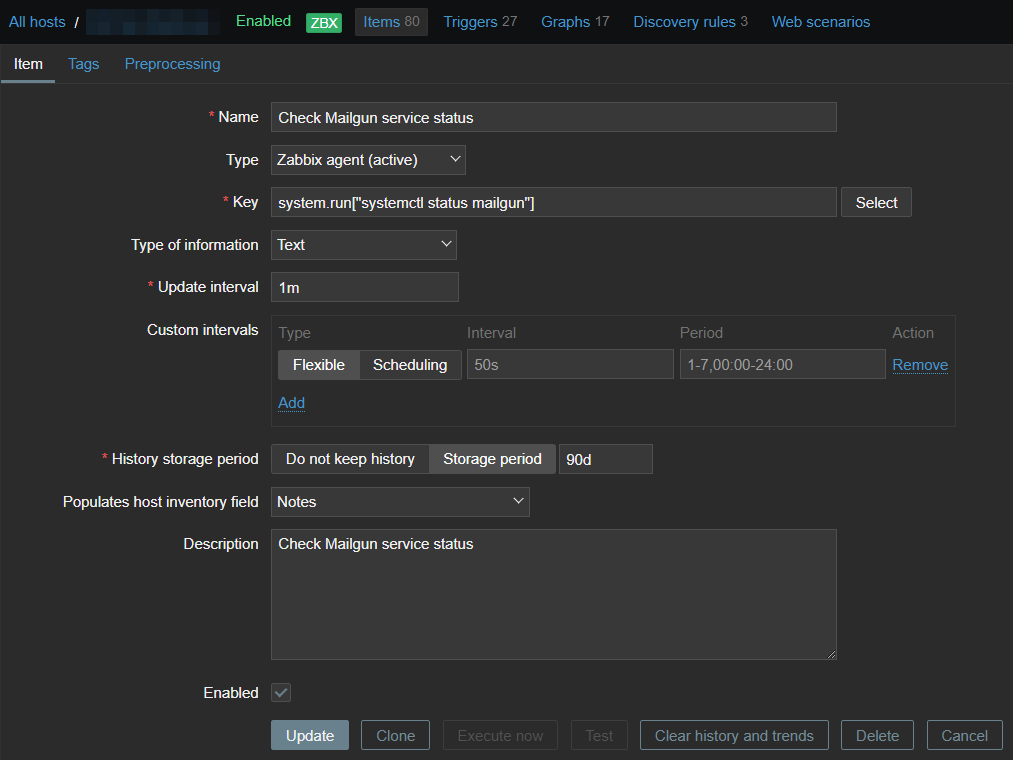Toggle the Enabled checkbox
The width and height of the screenshot is (1013, 760).
coord(281,693)
